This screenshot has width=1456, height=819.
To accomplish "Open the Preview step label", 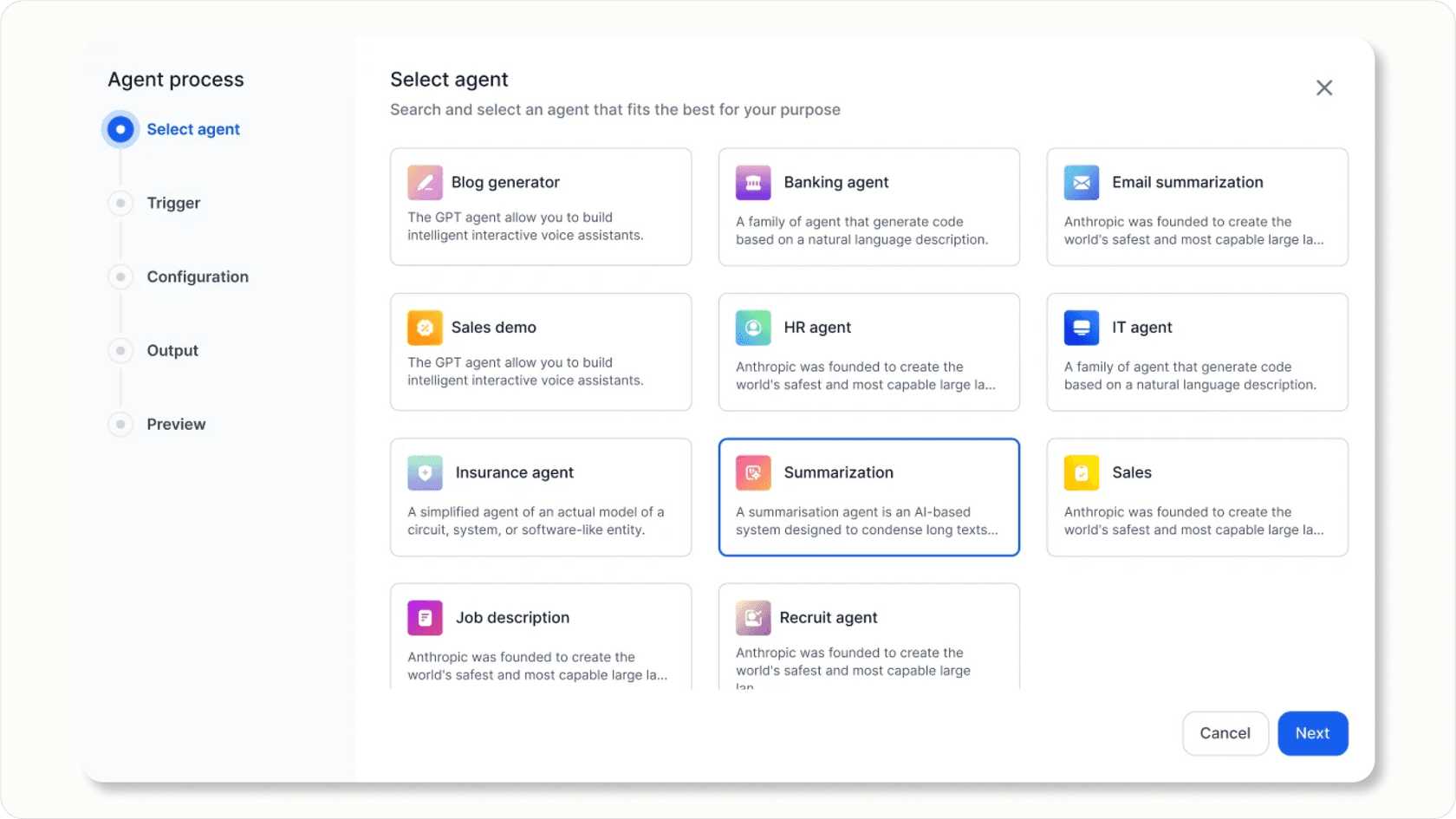I will 176,425.
